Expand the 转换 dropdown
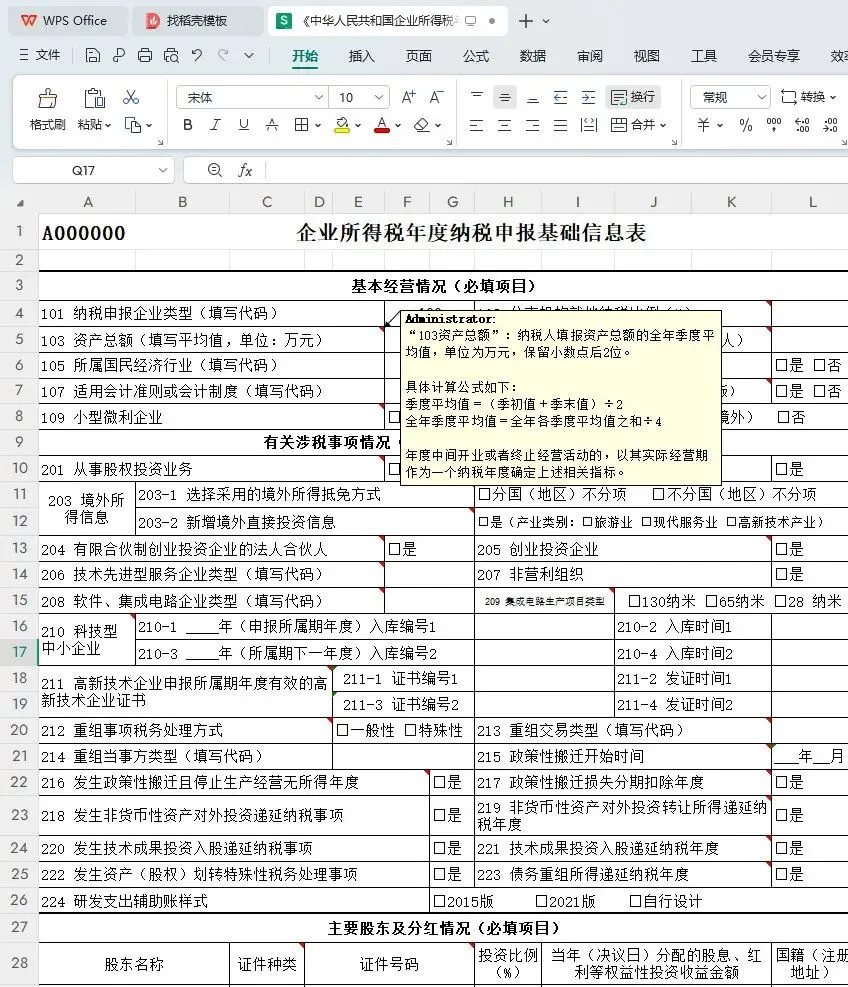Screen dimensions: 848x987 click(833, 98)
